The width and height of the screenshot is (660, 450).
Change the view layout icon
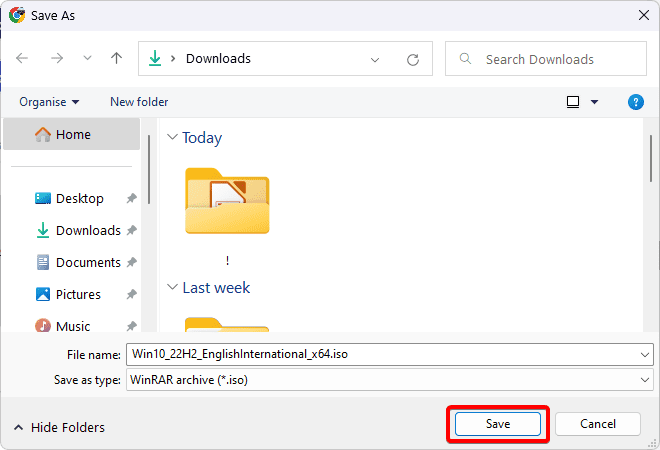[x=573, y=102]
